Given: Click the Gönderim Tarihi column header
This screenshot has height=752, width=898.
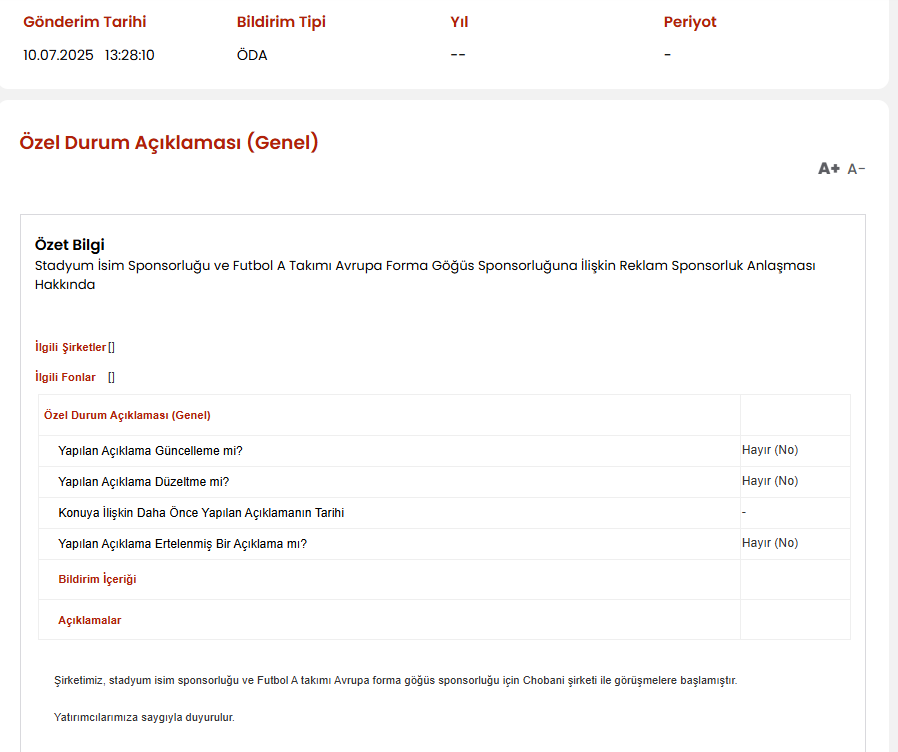Looking at the screenshot, I should [85, 22].
